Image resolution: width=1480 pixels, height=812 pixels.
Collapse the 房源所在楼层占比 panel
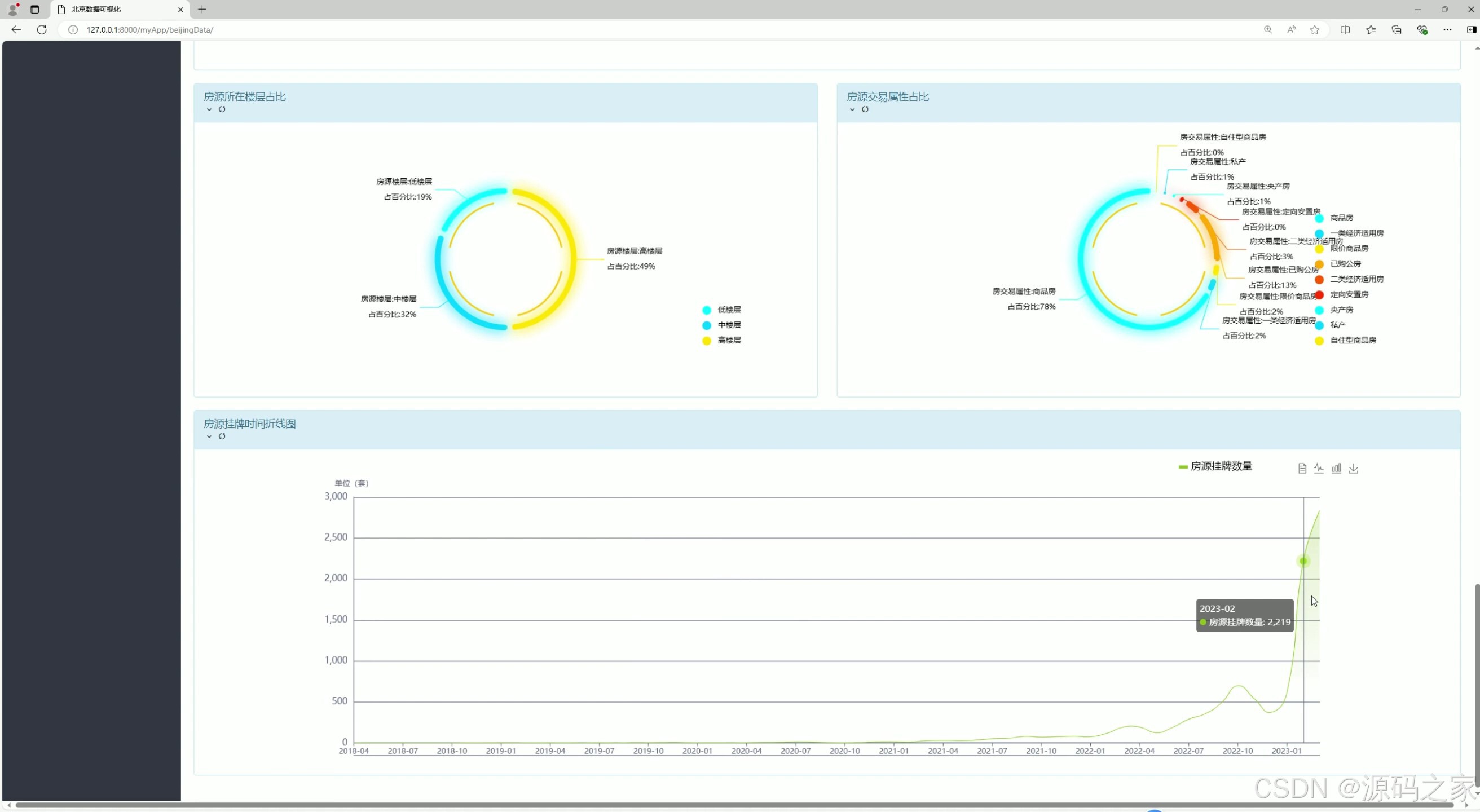[x=209, y=109]
